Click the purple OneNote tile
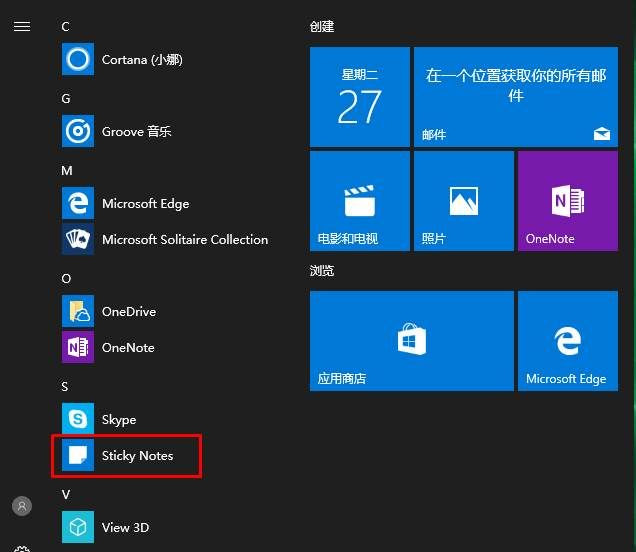Image resolution: width=636 pixels, height=552 pixels. click(567, 201)
